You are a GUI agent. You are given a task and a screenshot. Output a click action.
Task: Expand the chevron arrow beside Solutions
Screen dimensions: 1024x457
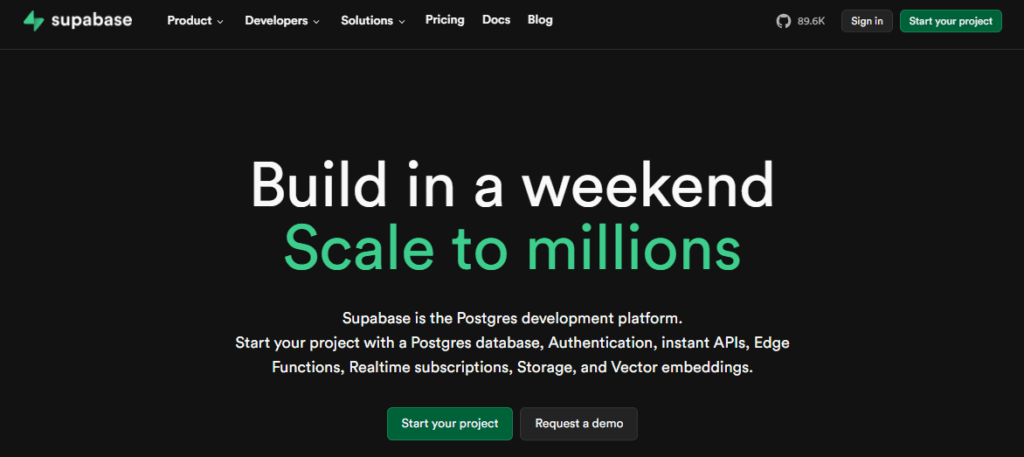[x=402, y=21]
